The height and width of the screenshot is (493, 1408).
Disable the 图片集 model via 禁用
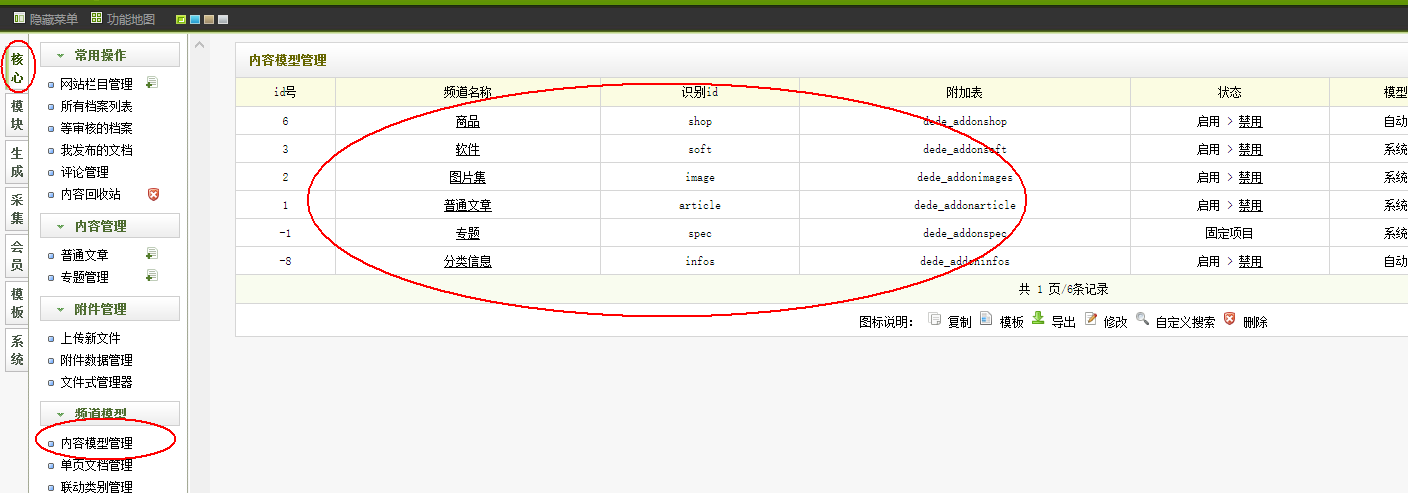(x=1250, y=178)
